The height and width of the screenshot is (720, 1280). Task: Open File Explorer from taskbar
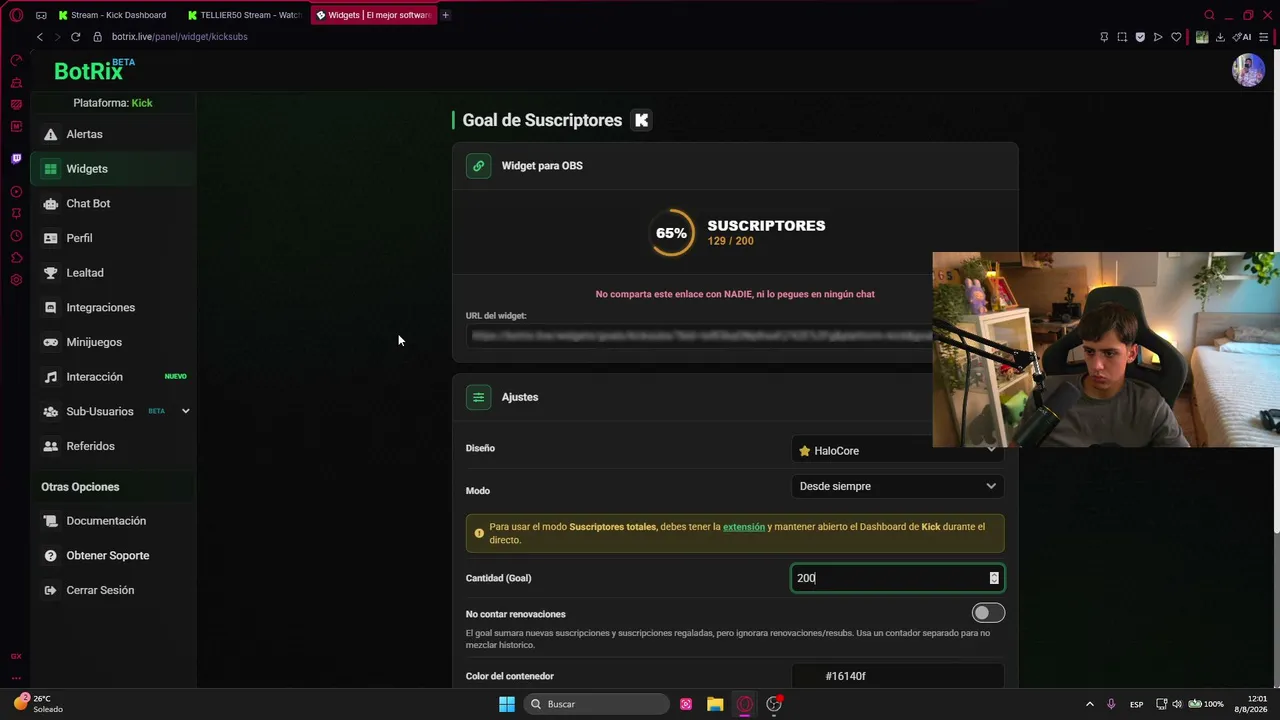click(715, 704)
